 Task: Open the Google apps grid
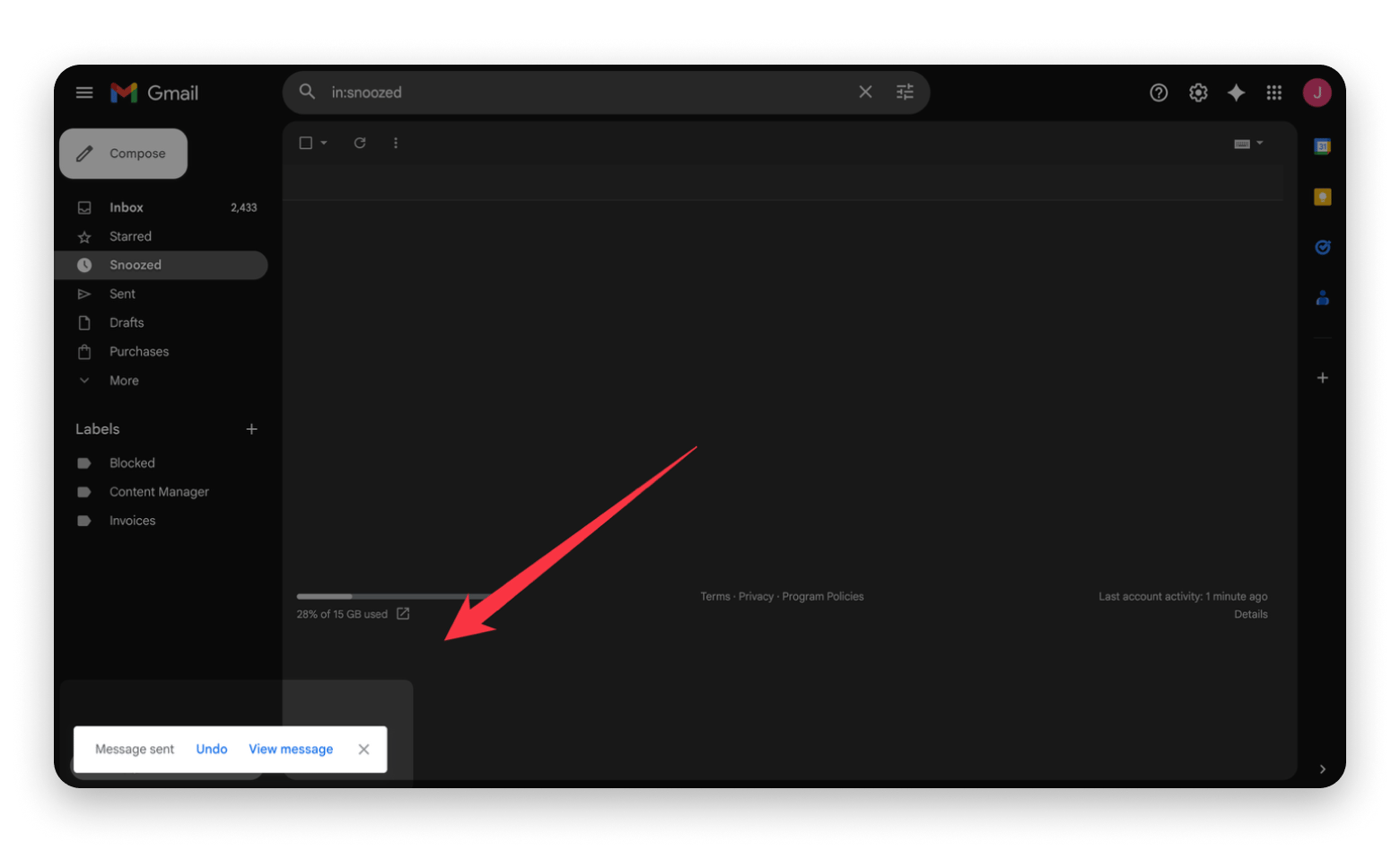1273,92
